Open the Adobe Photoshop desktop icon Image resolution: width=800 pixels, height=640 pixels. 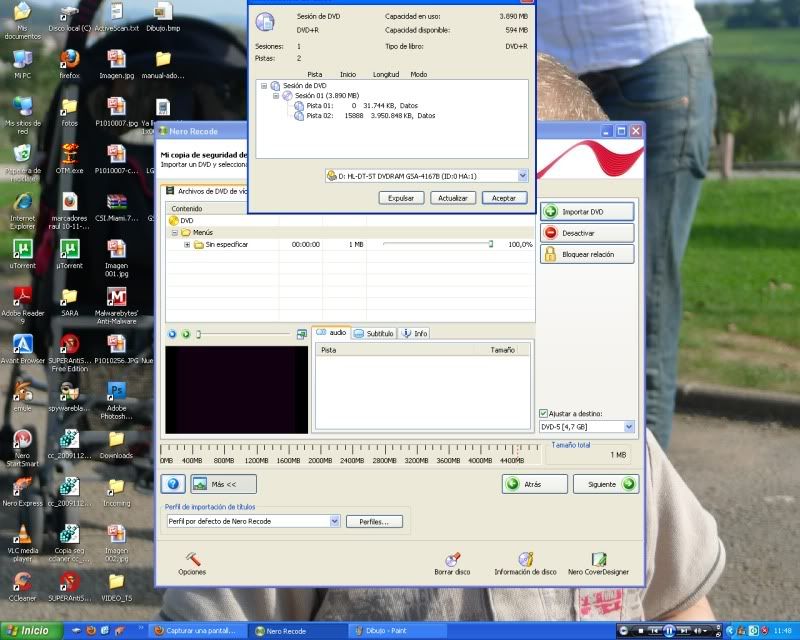pyautogui.click(x=116, y=401)
